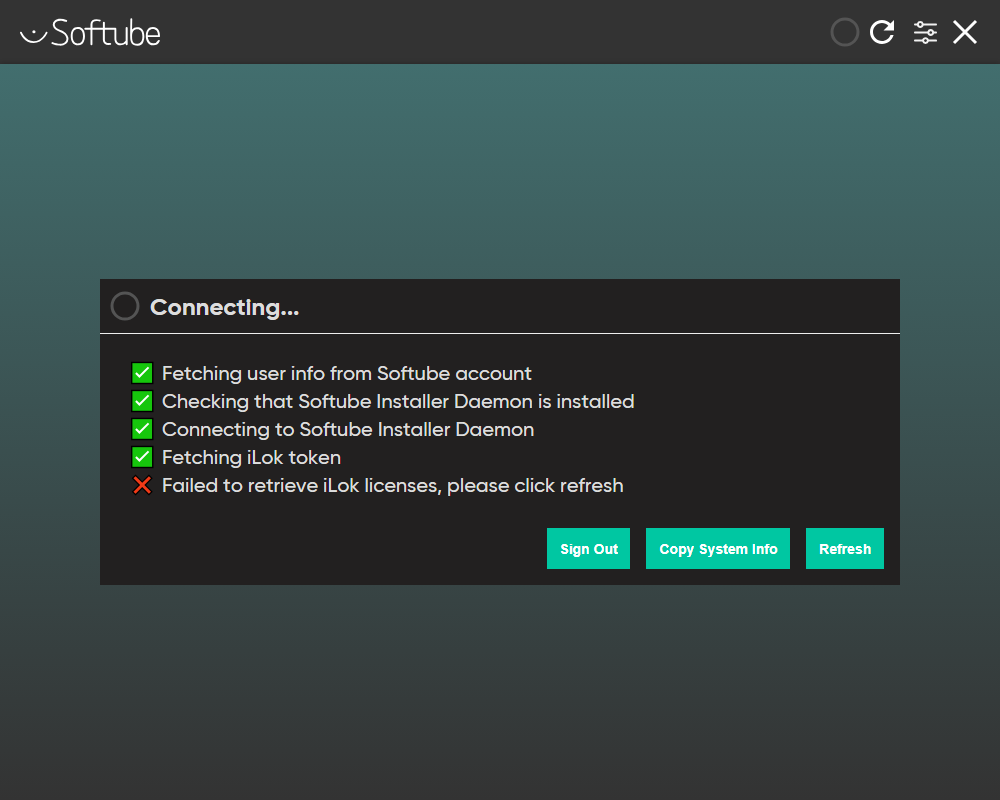1000x800 pixels.
Task: Click the teal Refresh button
Action: tap(845, 549)
